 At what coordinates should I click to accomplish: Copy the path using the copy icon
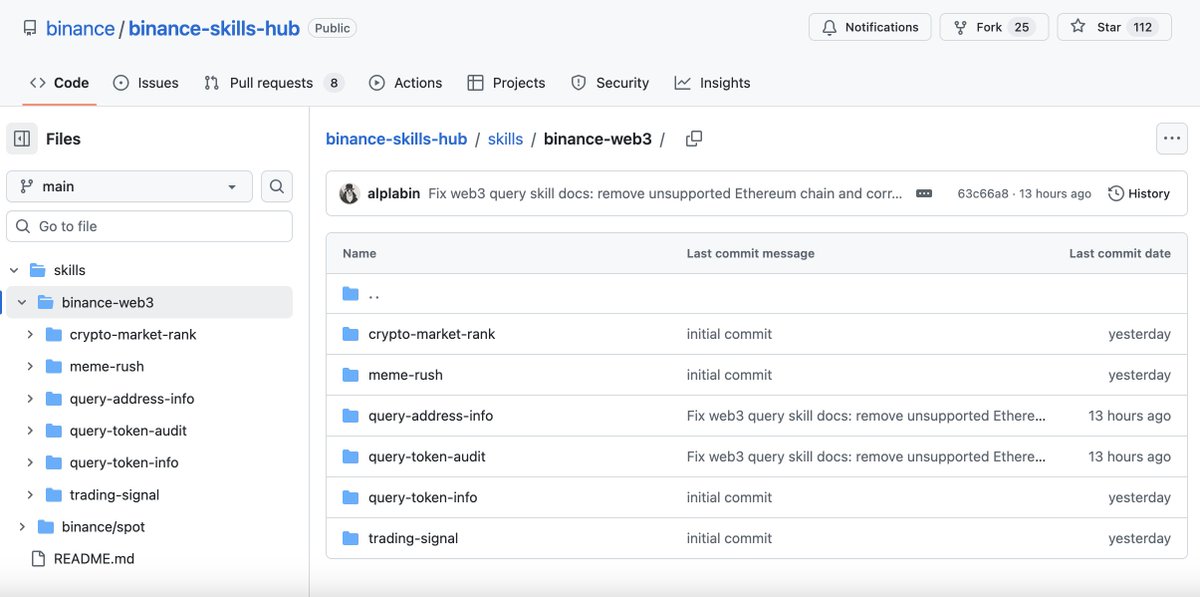coord(694,139)
